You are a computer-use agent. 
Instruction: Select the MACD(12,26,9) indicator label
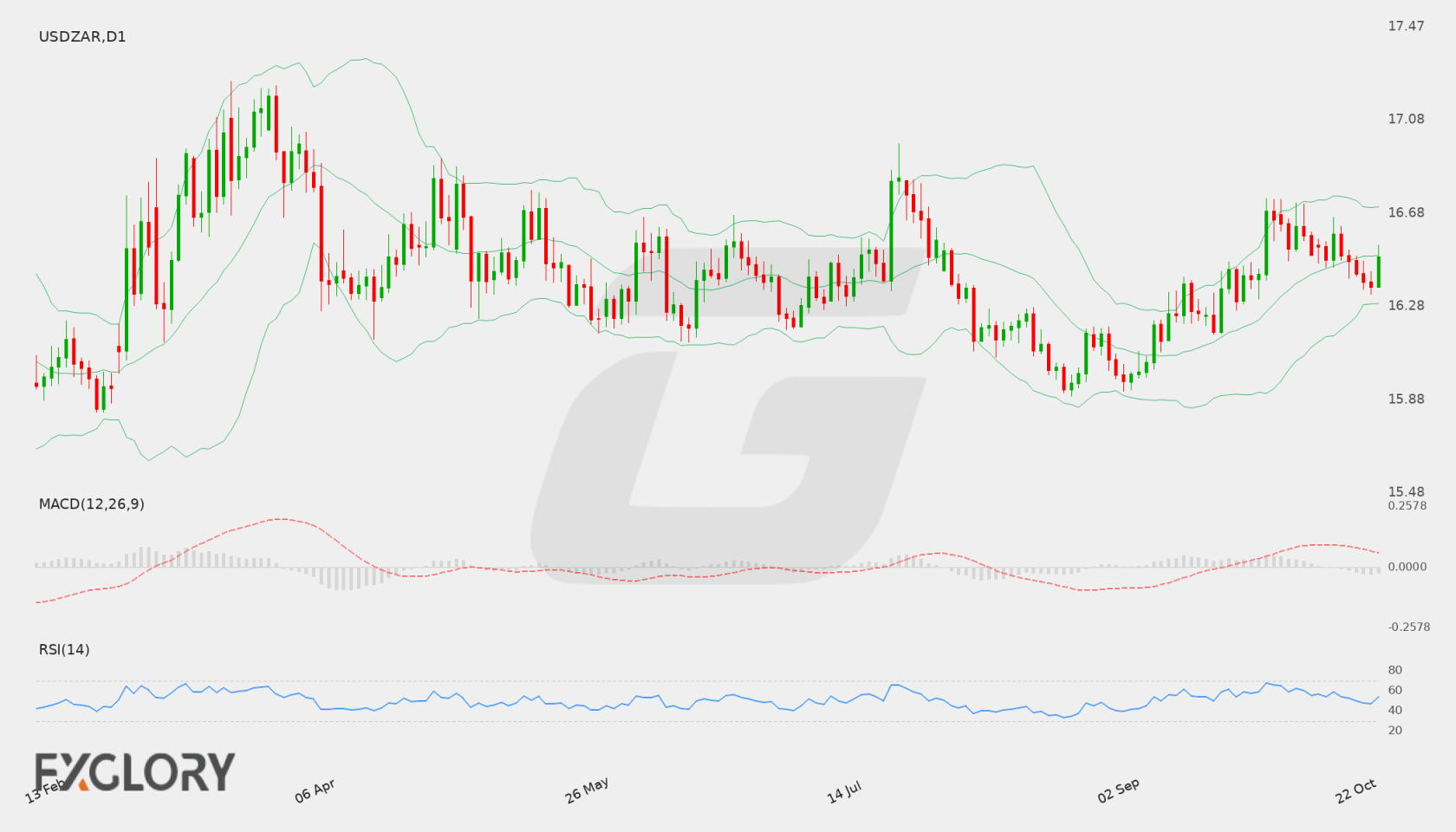91,504
